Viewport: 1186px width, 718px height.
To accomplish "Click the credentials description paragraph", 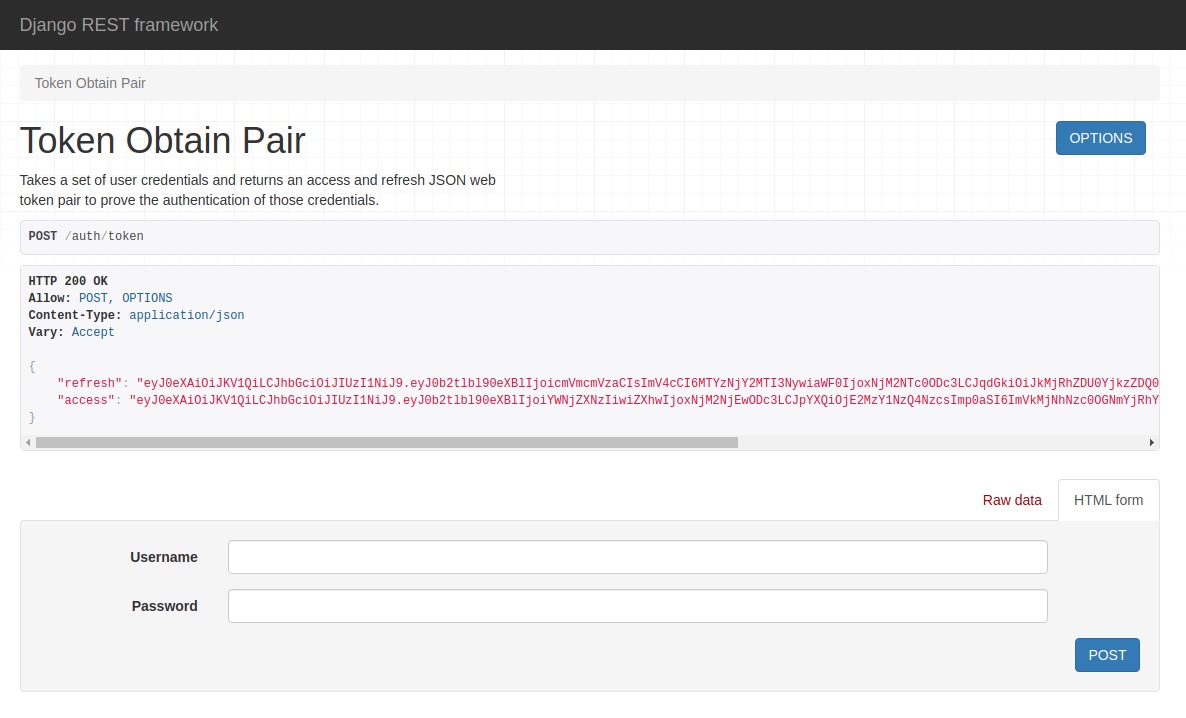I will [x=258, y=191].
